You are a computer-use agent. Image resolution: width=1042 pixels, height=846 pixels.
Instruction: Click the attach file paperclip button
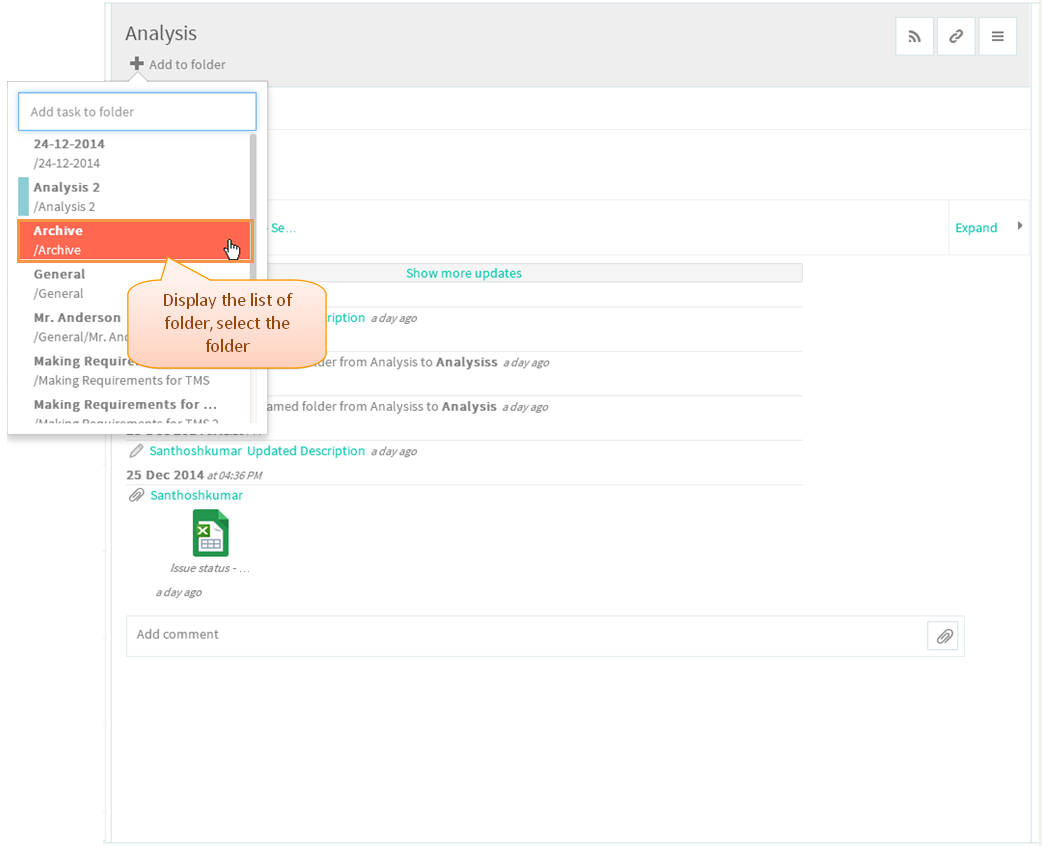point(944,637)
